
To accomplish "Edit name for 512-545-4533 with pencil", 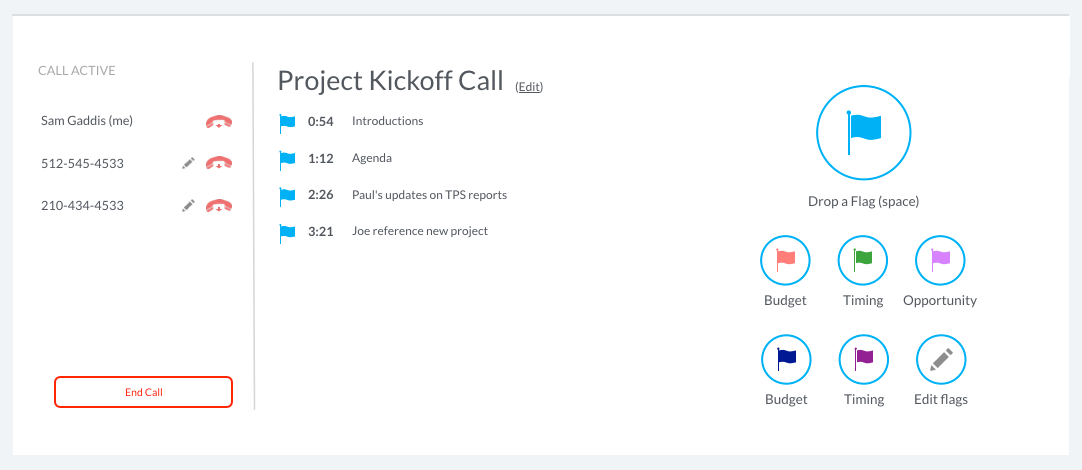I will (188, 164).
